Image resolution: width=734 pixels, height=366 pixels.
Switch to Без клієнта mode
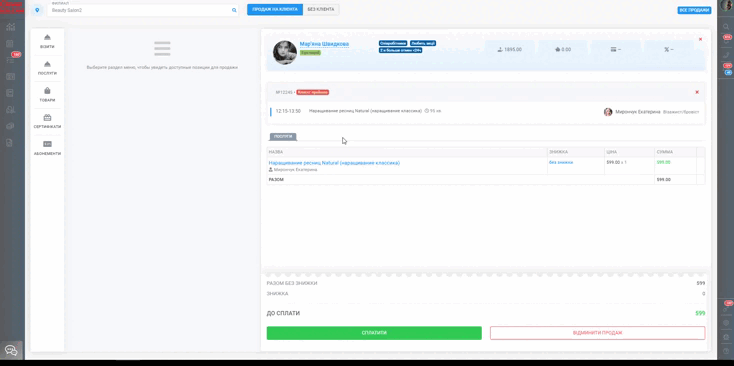[321, 9]
